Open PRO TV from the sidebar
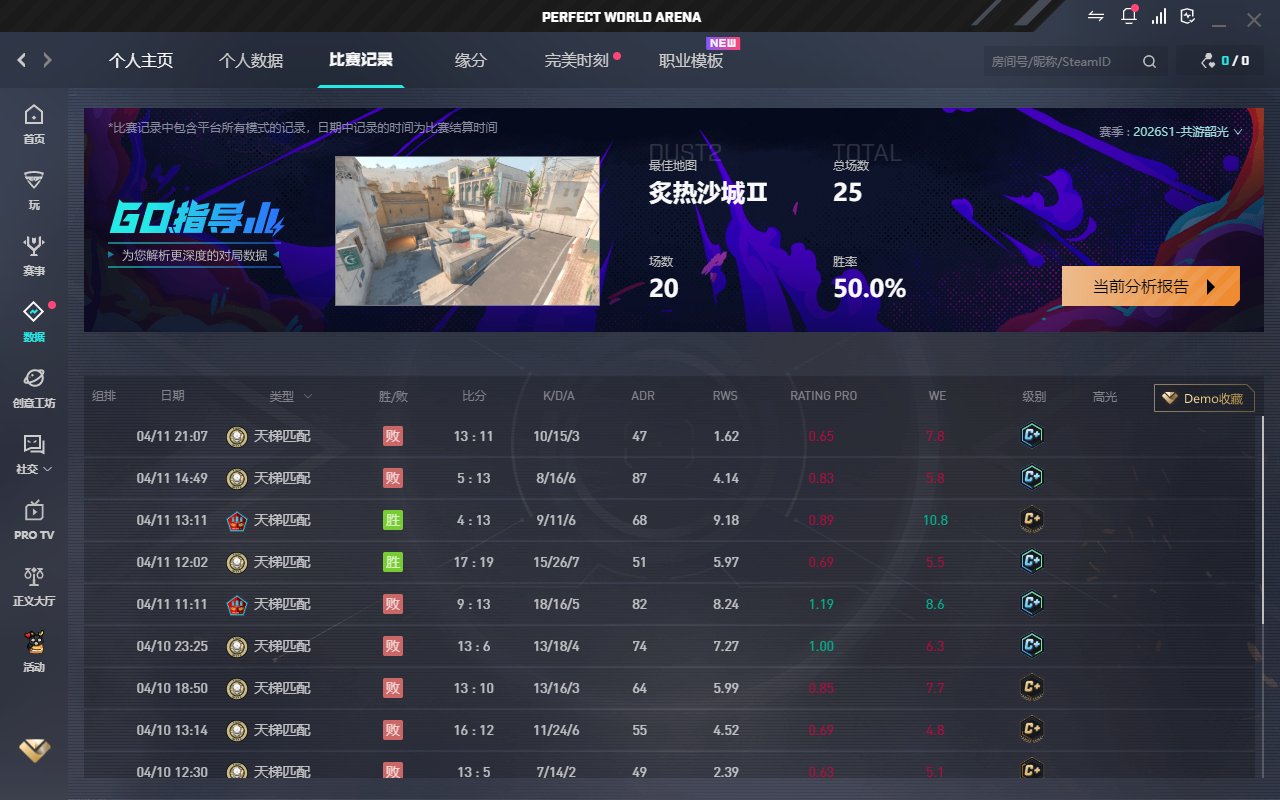This screenshot has height=800, width=1280. click(34, 519)
